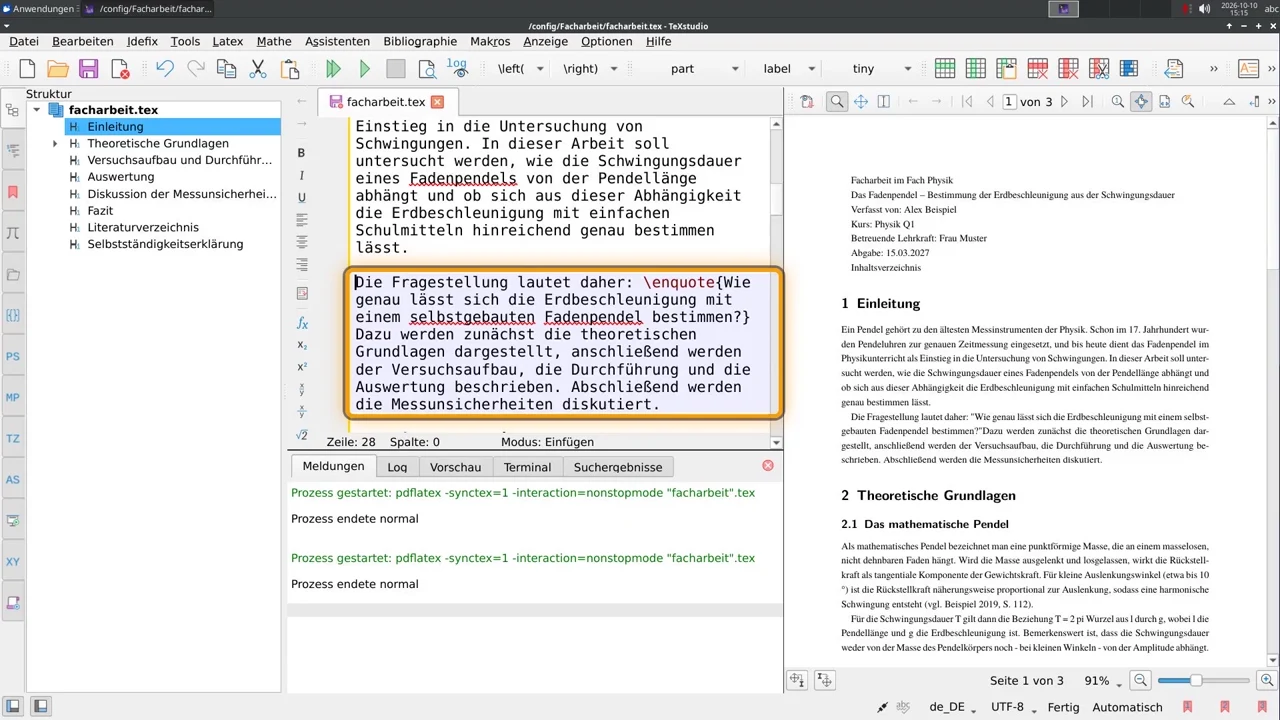The width and height of the screenshot is (1280, 720).
Task: Click the orange open-folder icon
Action: click(58, 69)
